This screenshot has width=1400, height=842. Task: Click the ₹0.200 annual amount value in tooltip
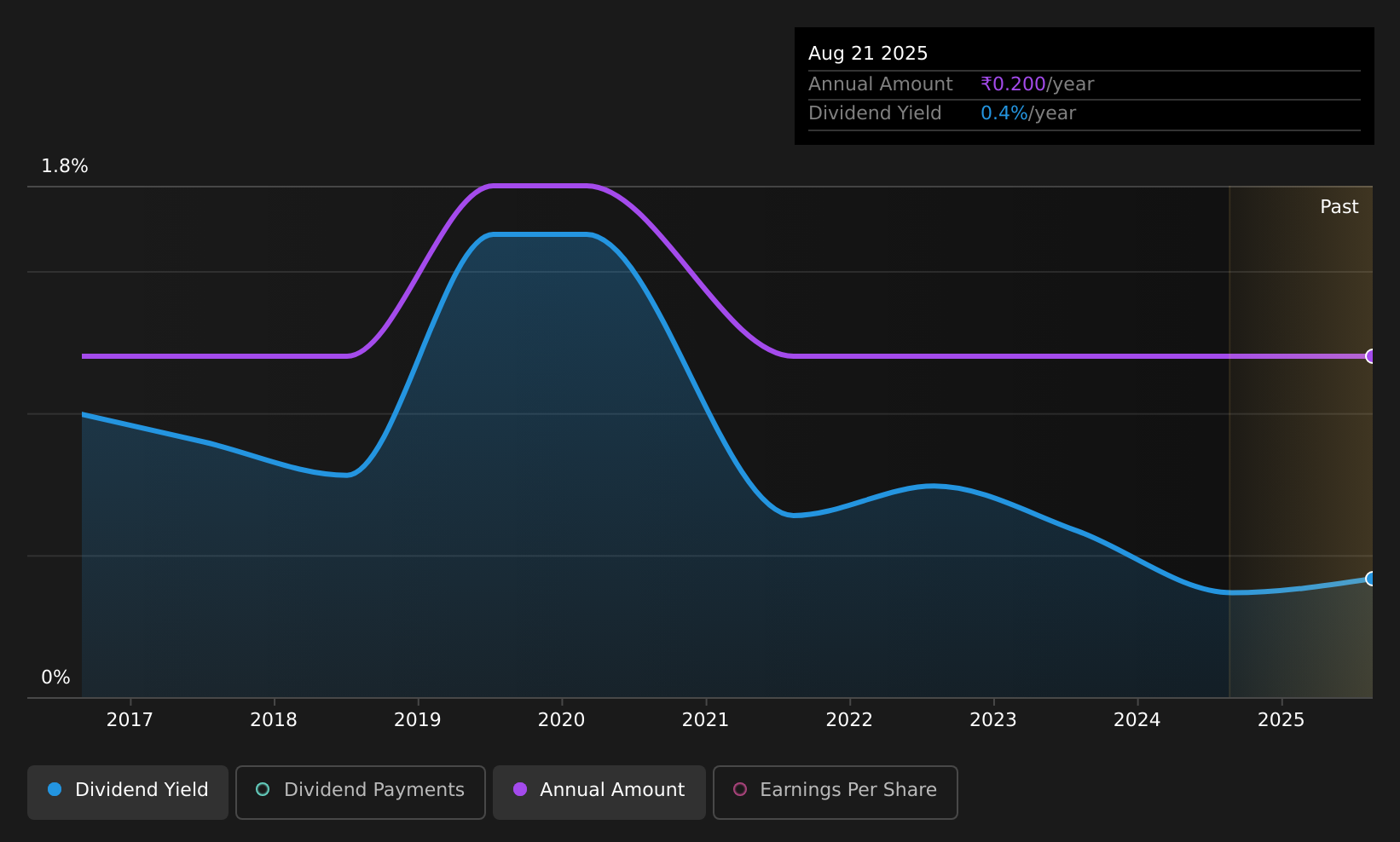1013,84
